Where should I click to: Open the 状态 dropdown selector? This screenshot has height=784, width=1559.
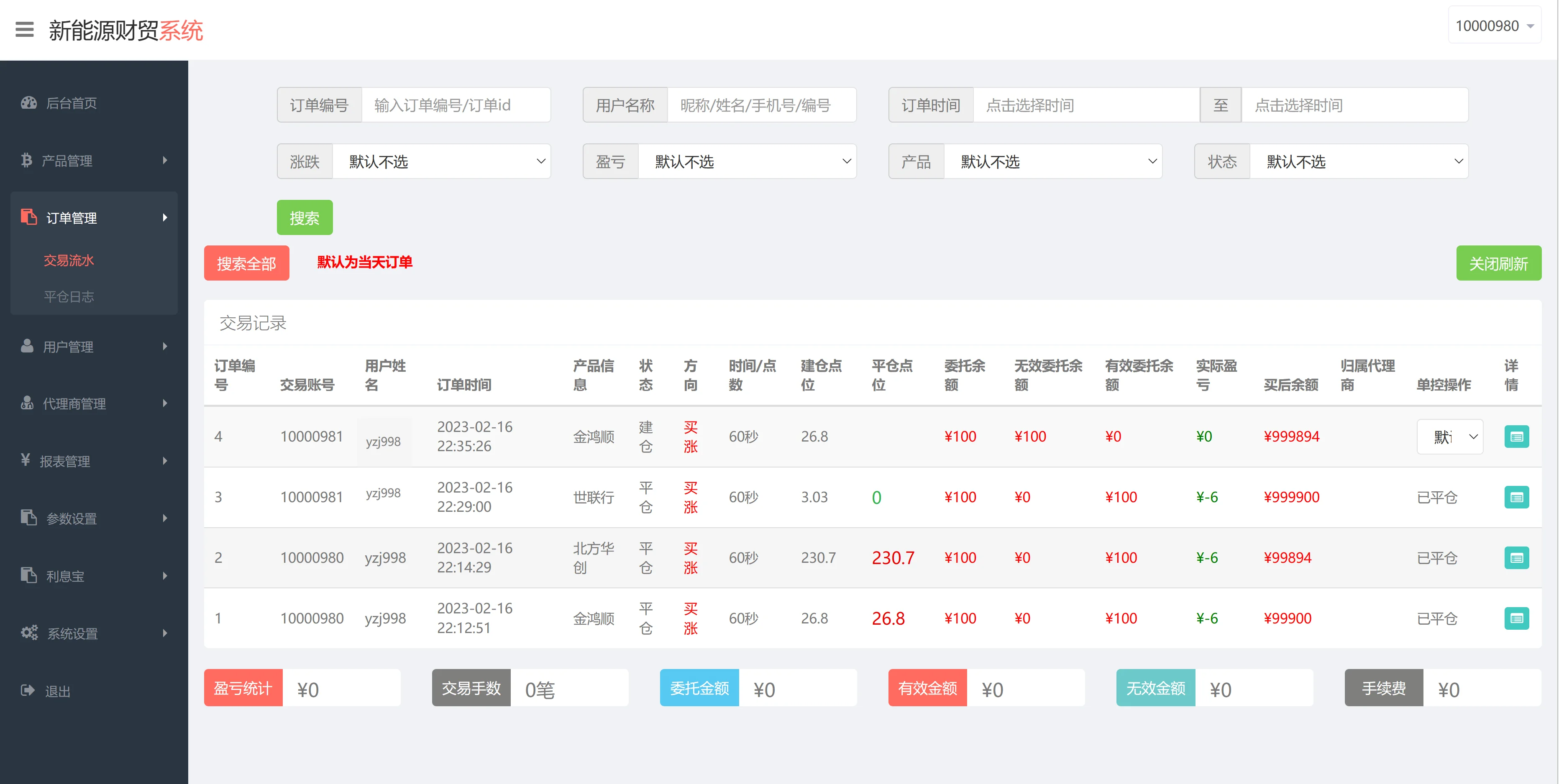(1359, 161)
